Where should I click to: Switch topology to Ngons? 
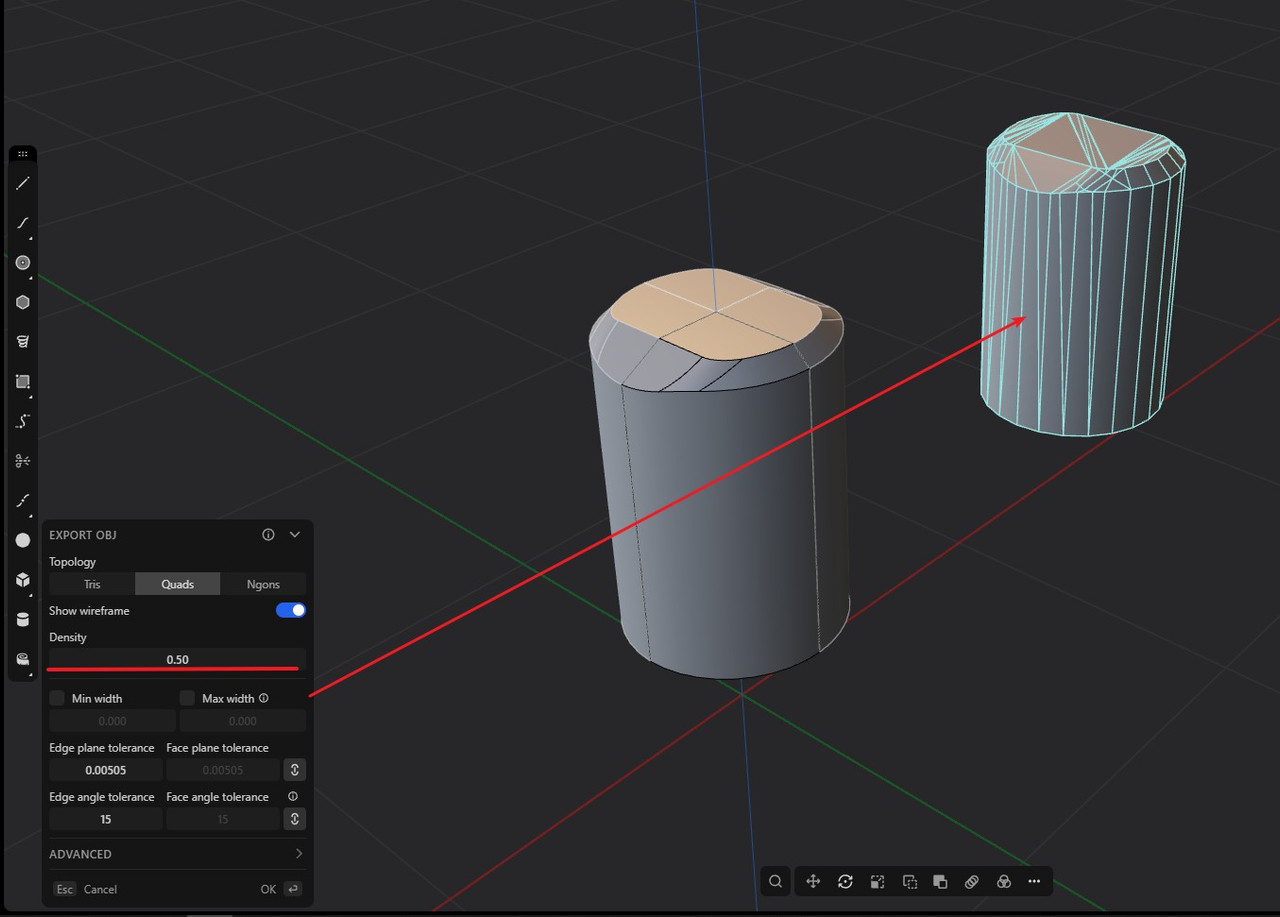click(x=263, y=584)
